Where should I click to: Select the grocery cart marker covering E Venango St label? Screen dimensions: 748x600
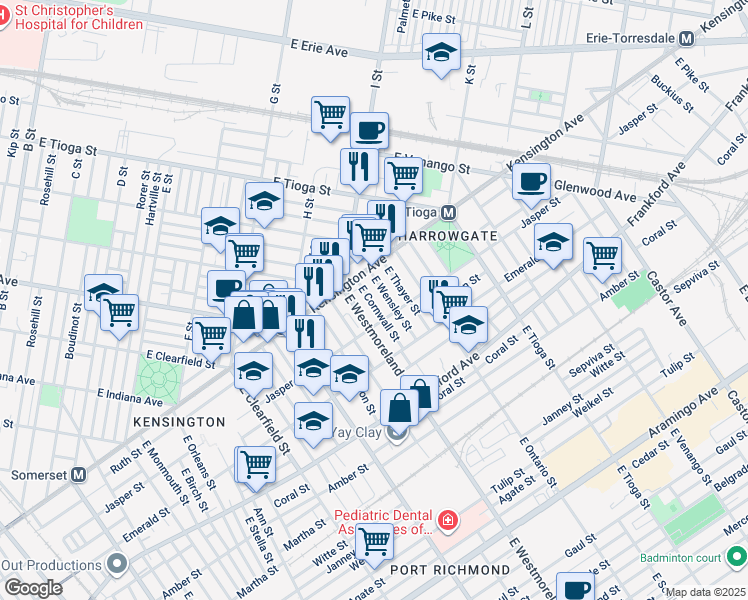click(404, 177)
